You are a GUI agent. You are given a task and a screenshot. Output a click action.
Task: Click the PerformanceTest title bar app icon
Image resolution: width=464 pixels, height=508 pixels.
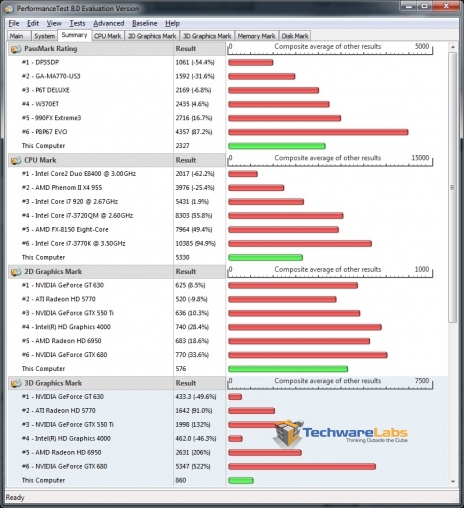coord(10,9)
